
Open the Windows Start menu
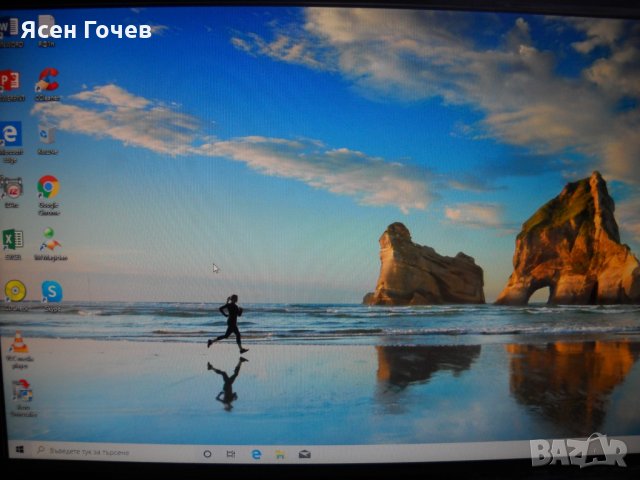[x=19, y=453]
